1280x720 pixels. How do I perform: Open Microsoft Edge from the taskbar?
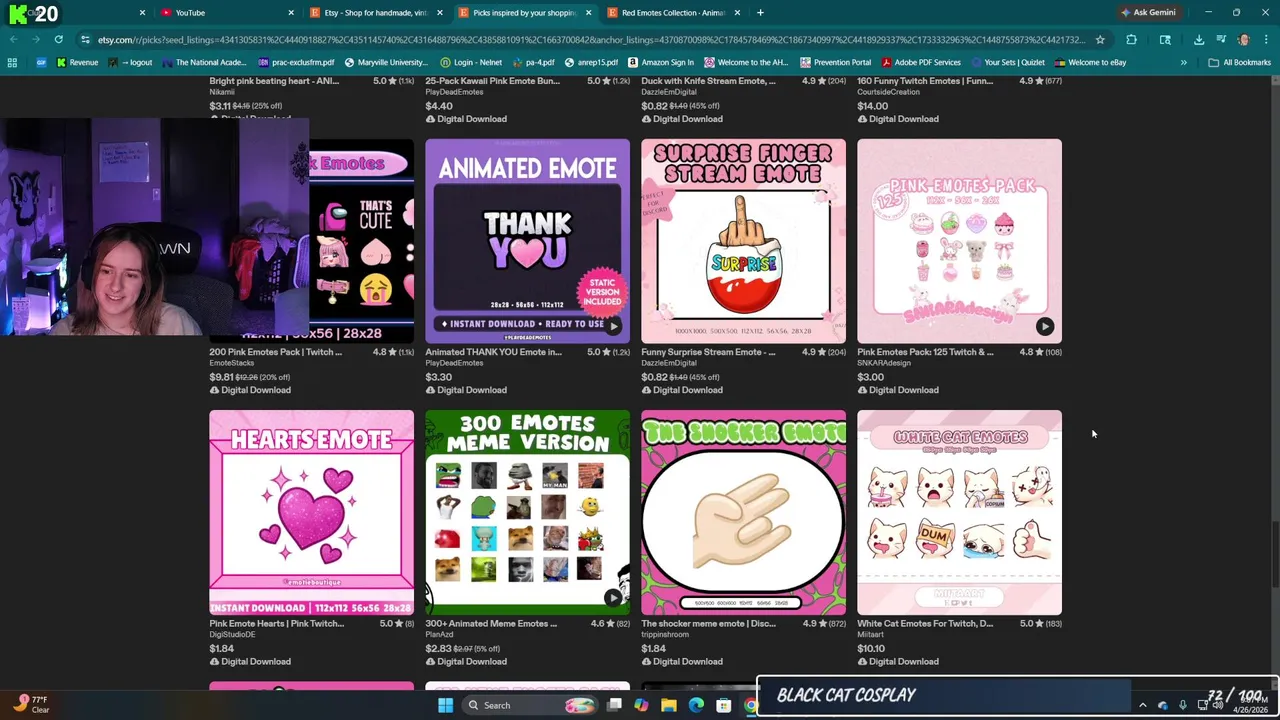click(696, 705)
